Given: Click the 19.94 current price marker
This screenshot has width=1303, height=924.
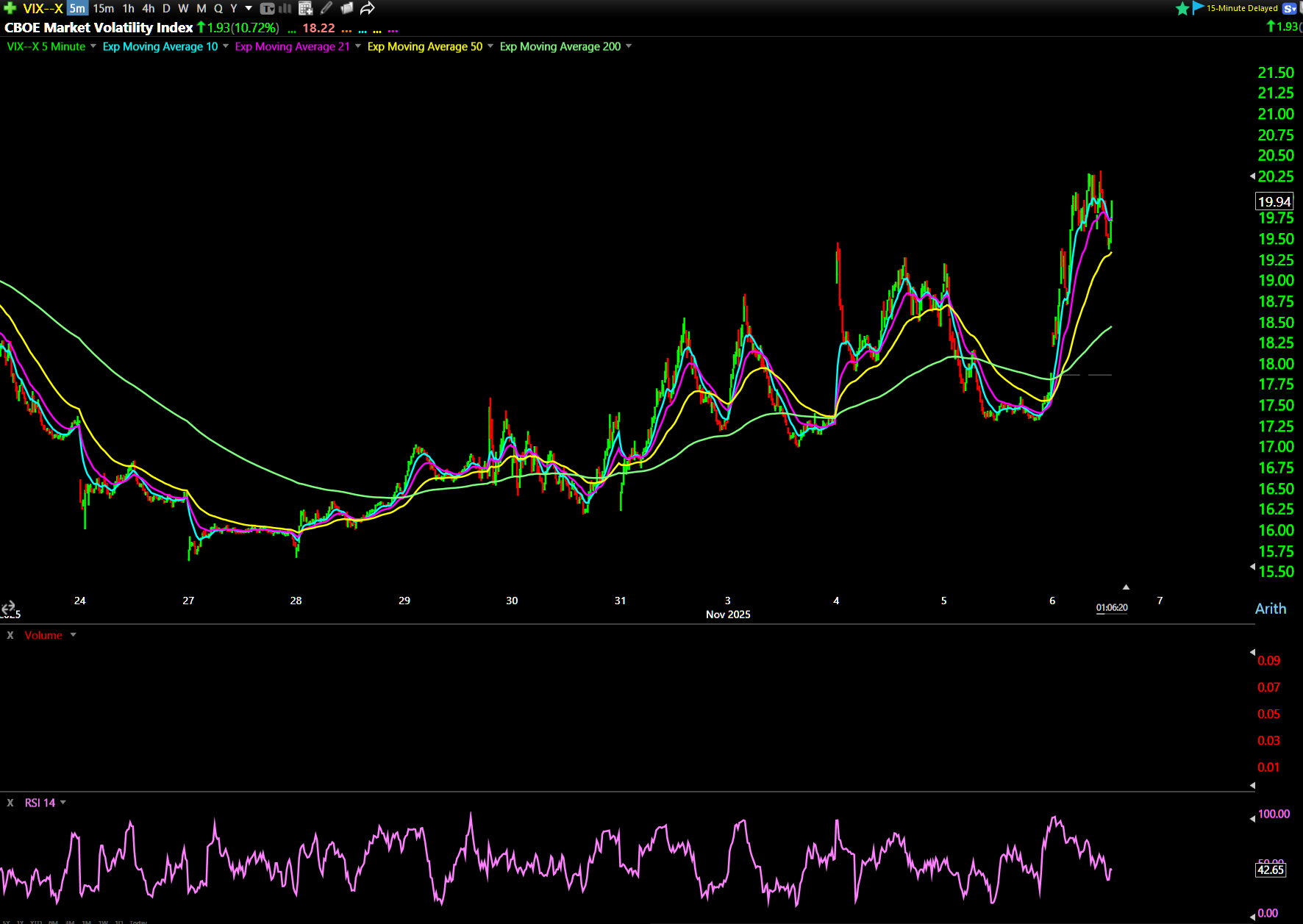Looking at the screenshot, I should (1274, 201).
